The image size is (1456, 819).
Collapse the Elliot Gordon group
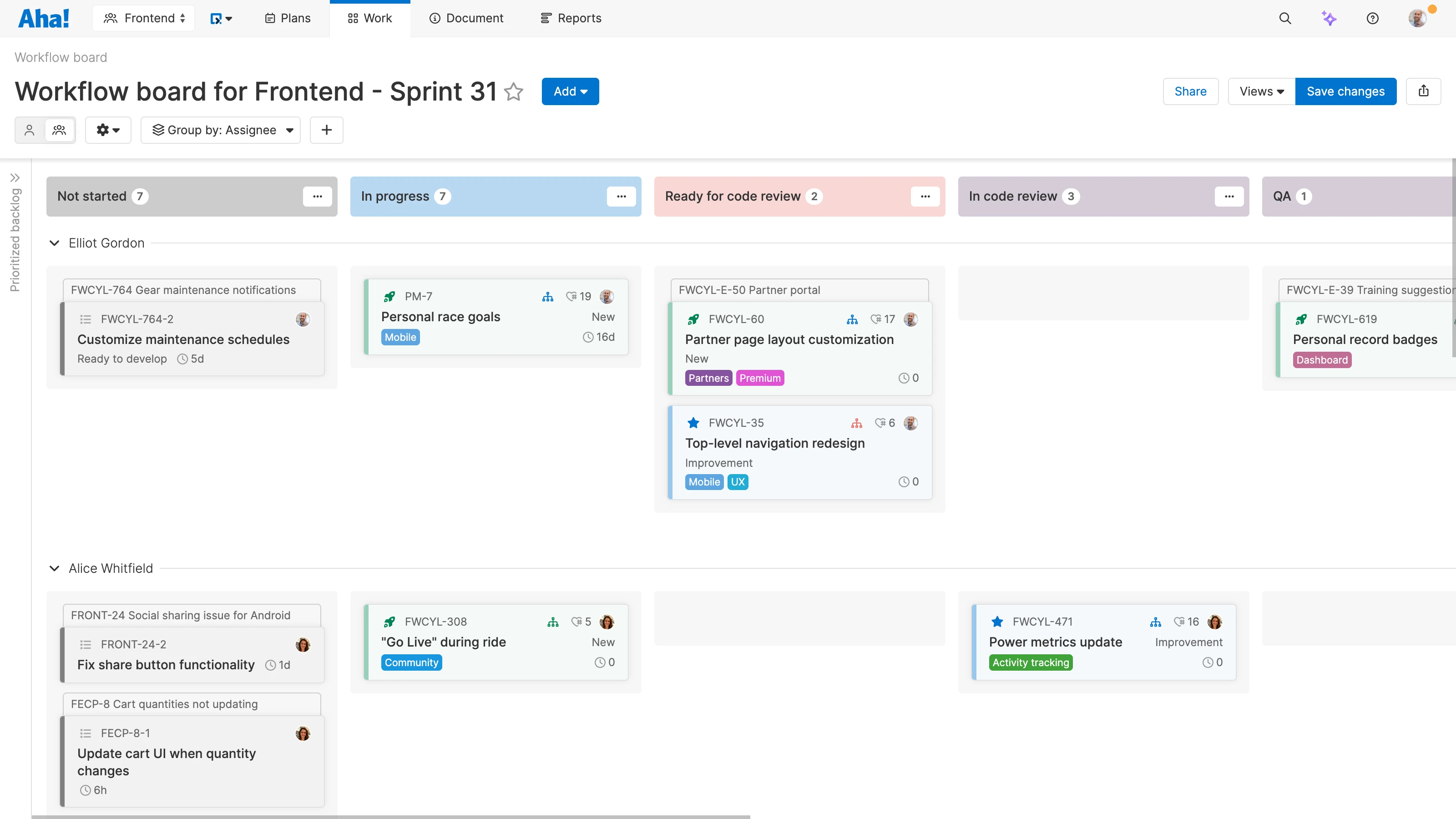click(54, 243)
